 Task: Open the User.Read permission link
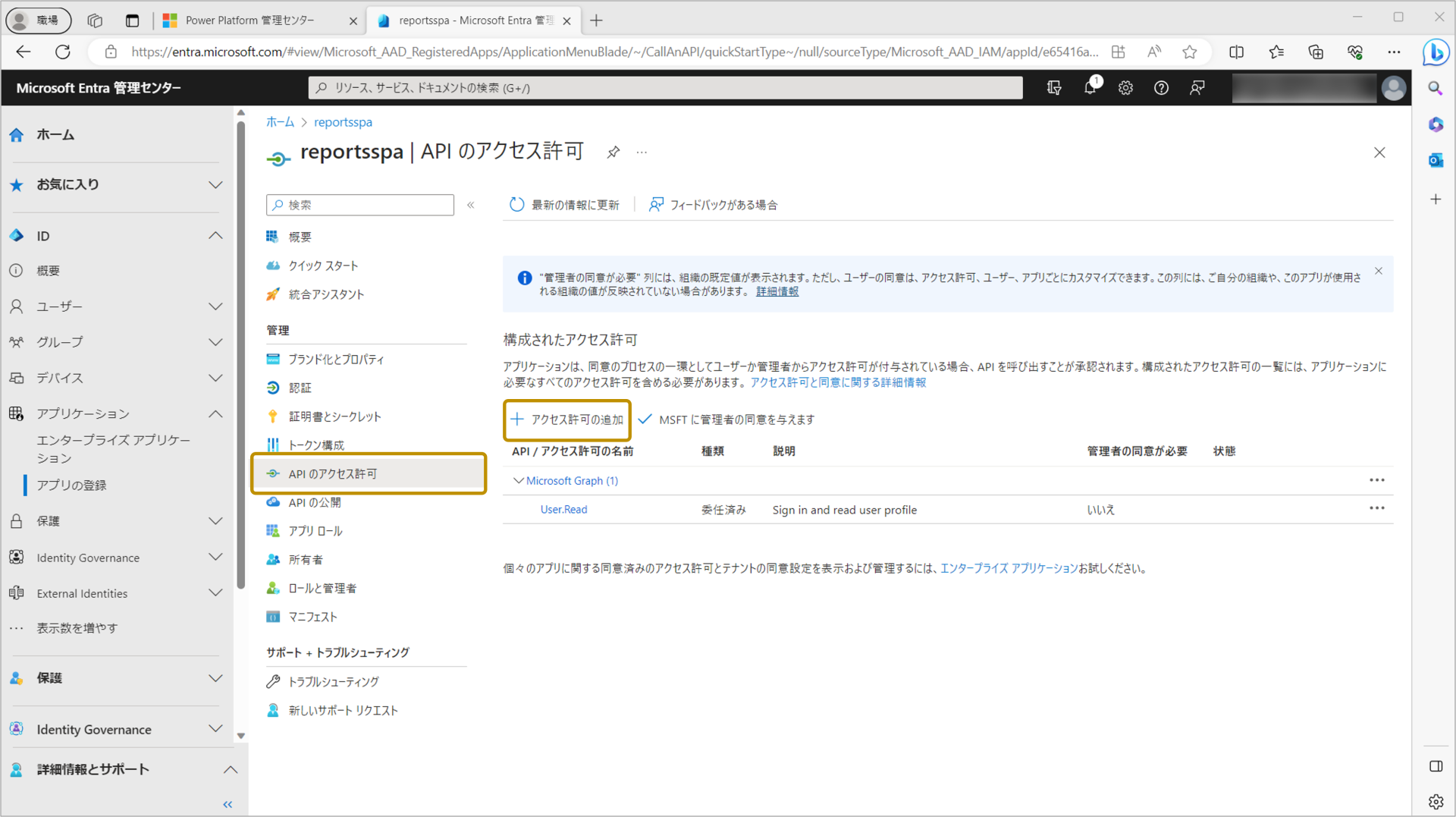coord(563,509)
